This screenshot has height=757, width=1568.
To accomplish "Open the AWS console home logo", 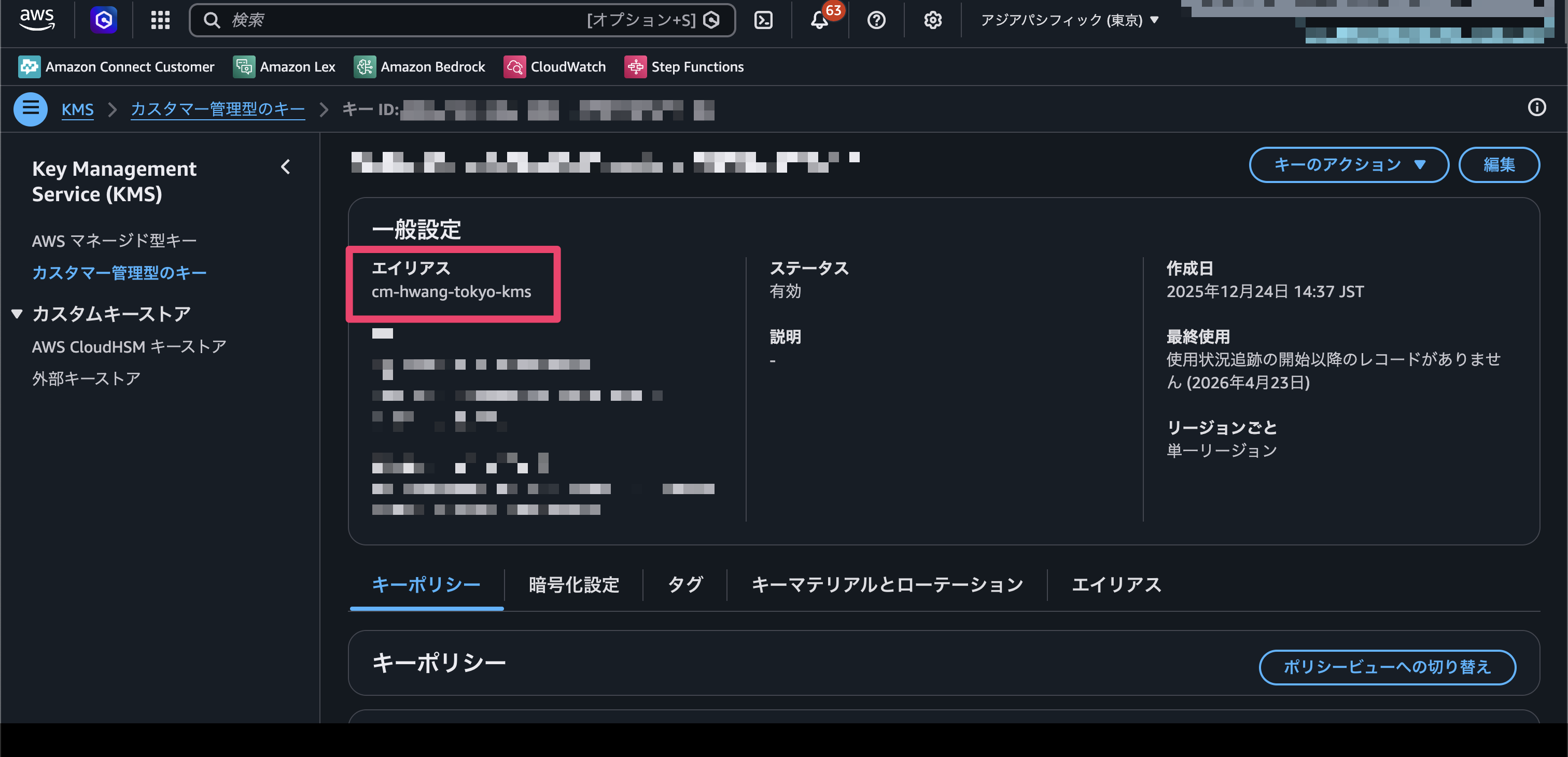I will tap(37, 20).
